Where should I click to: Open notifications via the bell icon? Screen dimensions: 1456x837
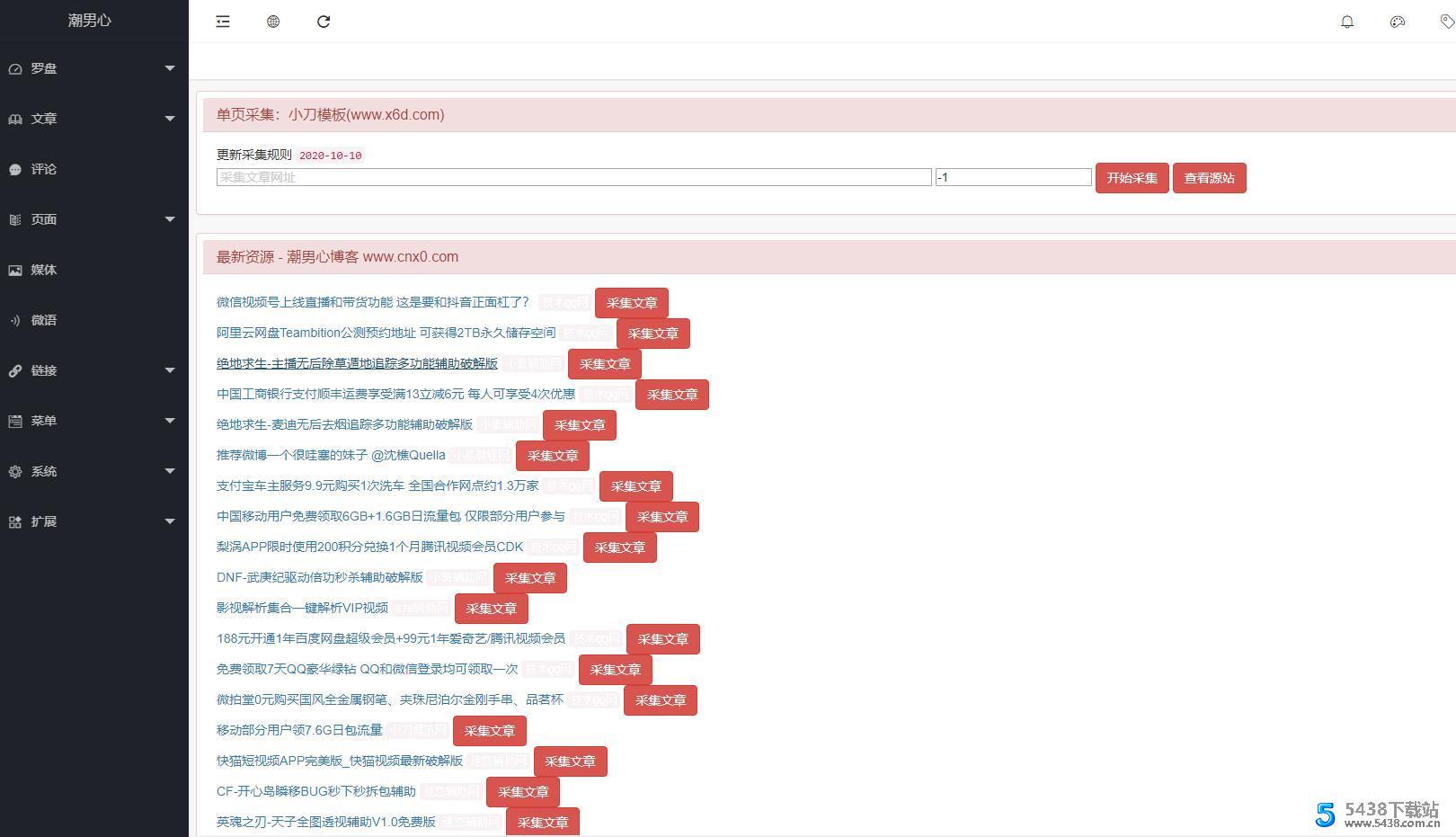click(x=1346, y=22)
